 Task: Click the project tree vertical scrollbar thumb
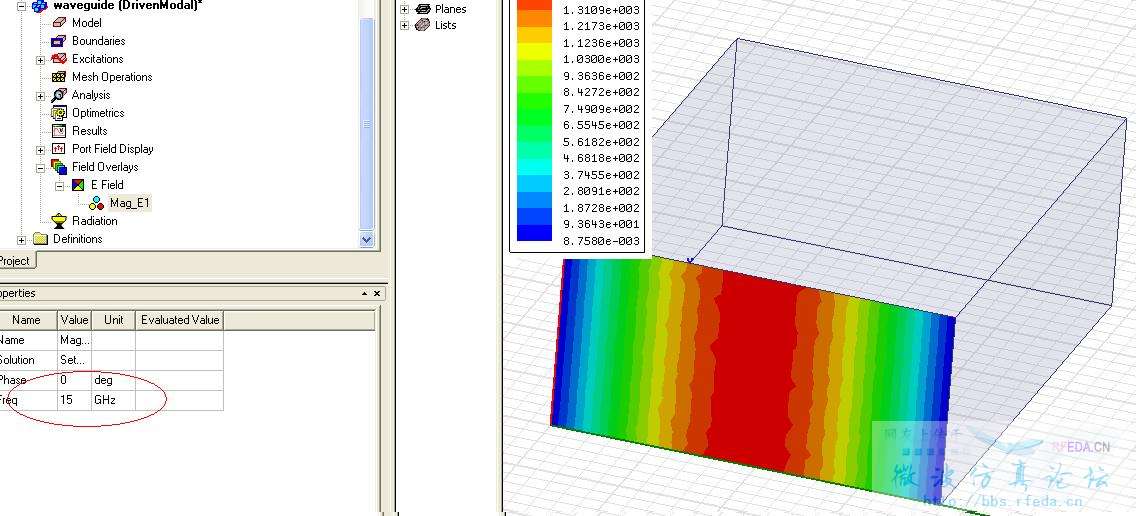pos(367,123)
